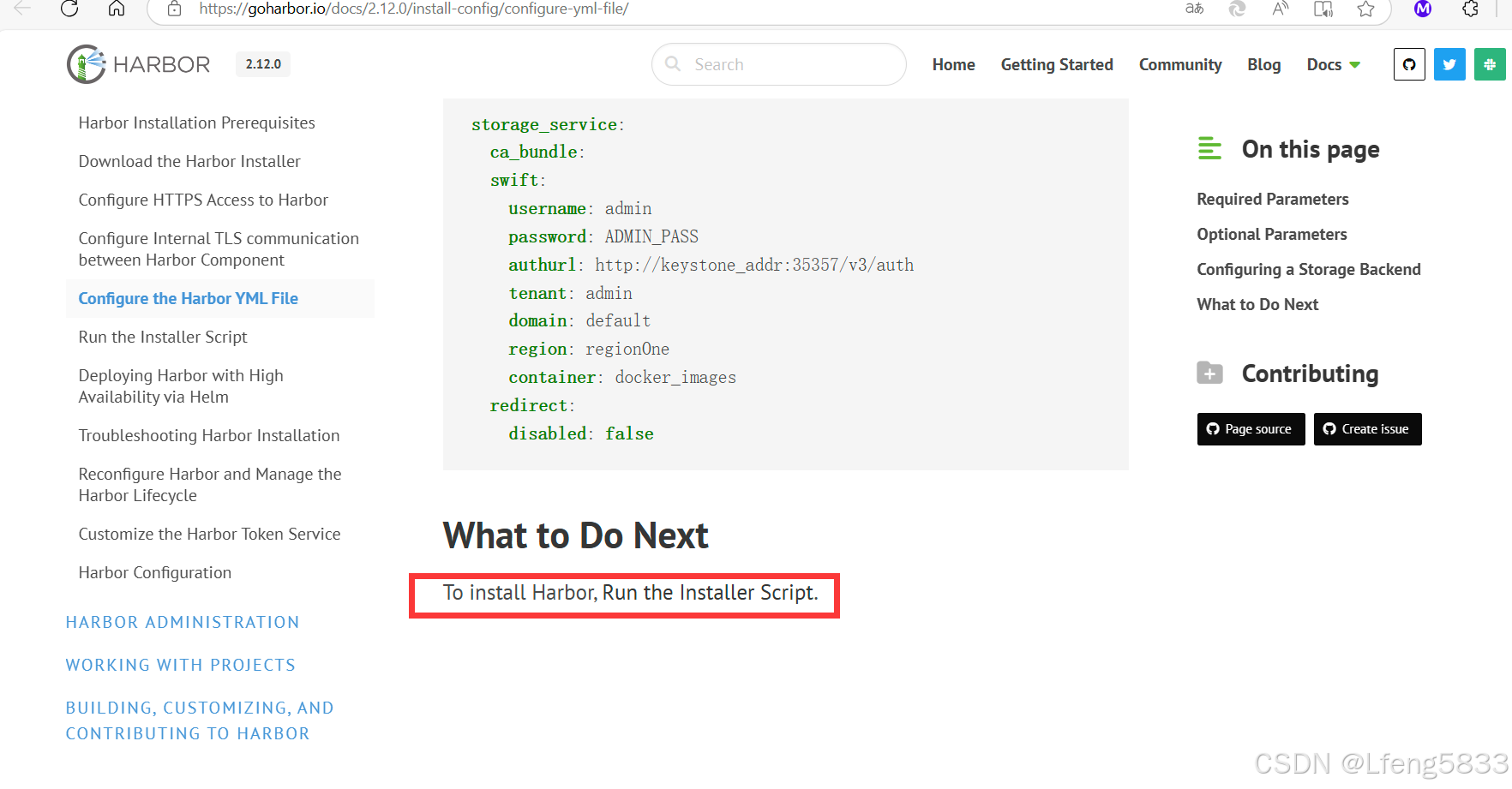Image resolution: width=1512 pixels, height=789 pixels.
Task: Click the On this page list icon
Action: tap(1209, 148)
